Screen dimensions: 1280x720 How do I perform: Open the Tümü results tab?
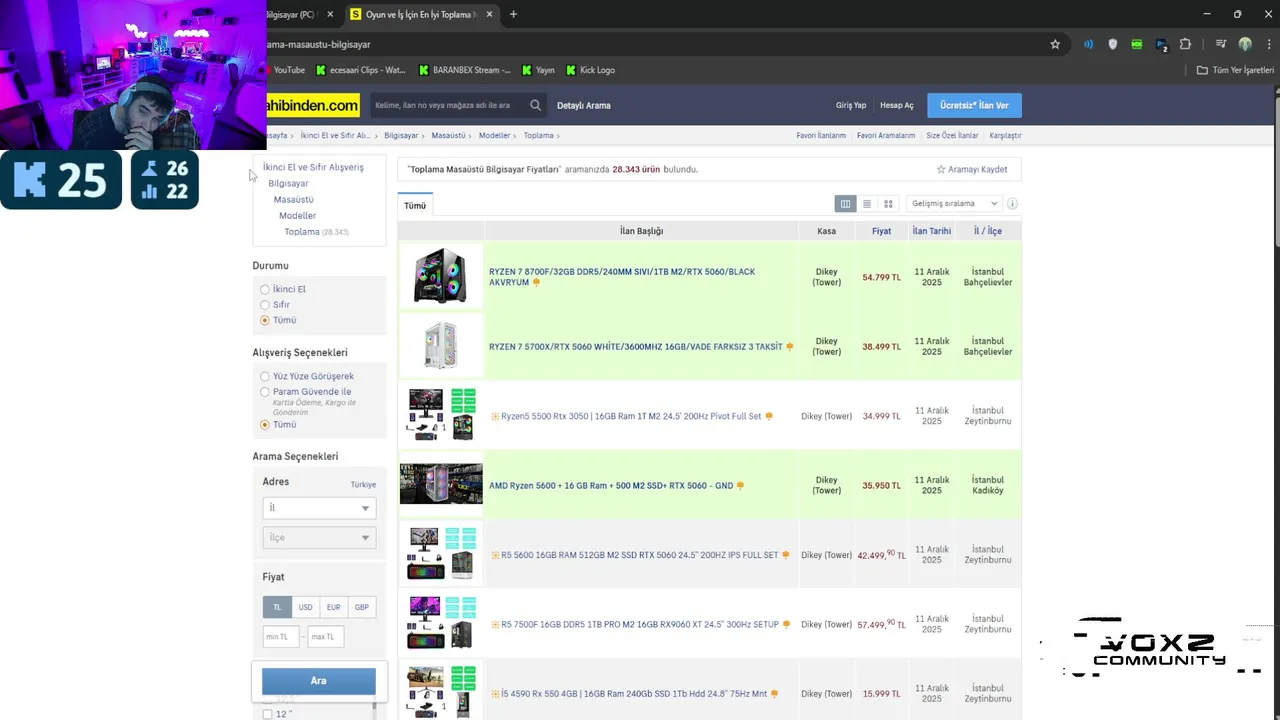point(415,205)
